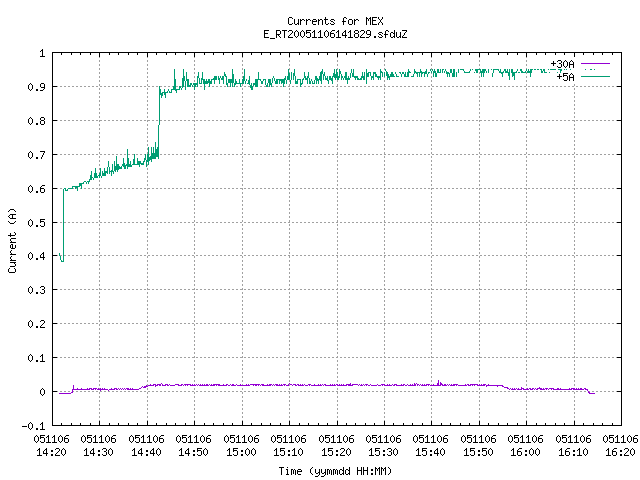
Task: Click the purple +30A legend line sample
Action: click(x=596, y=64)
